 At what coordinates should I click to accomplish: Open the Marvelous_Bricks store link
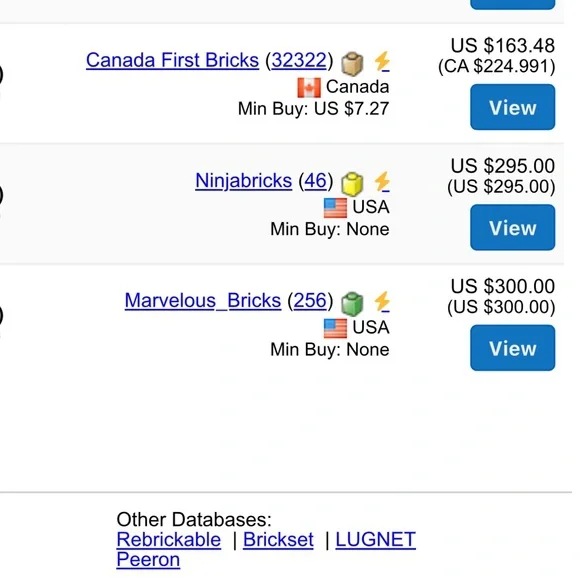coord(203,301)
